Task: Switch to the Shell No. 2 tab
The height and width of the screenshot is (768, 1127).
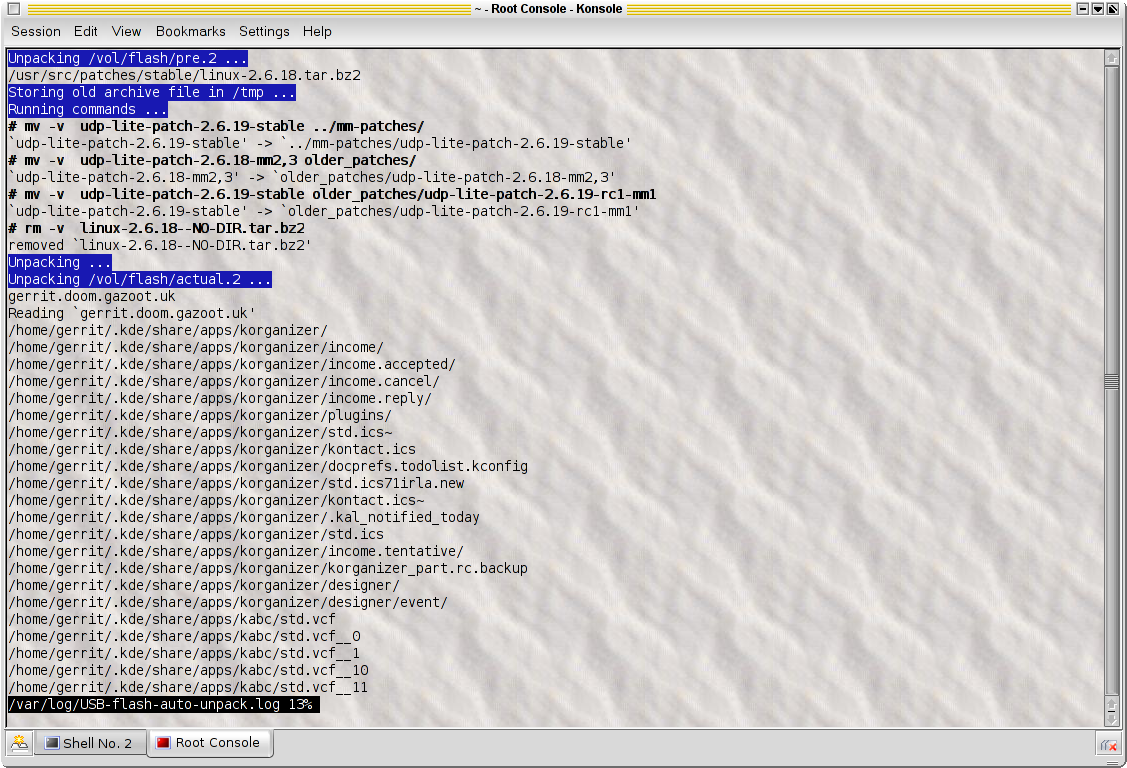Action: (x=90, y=743)
